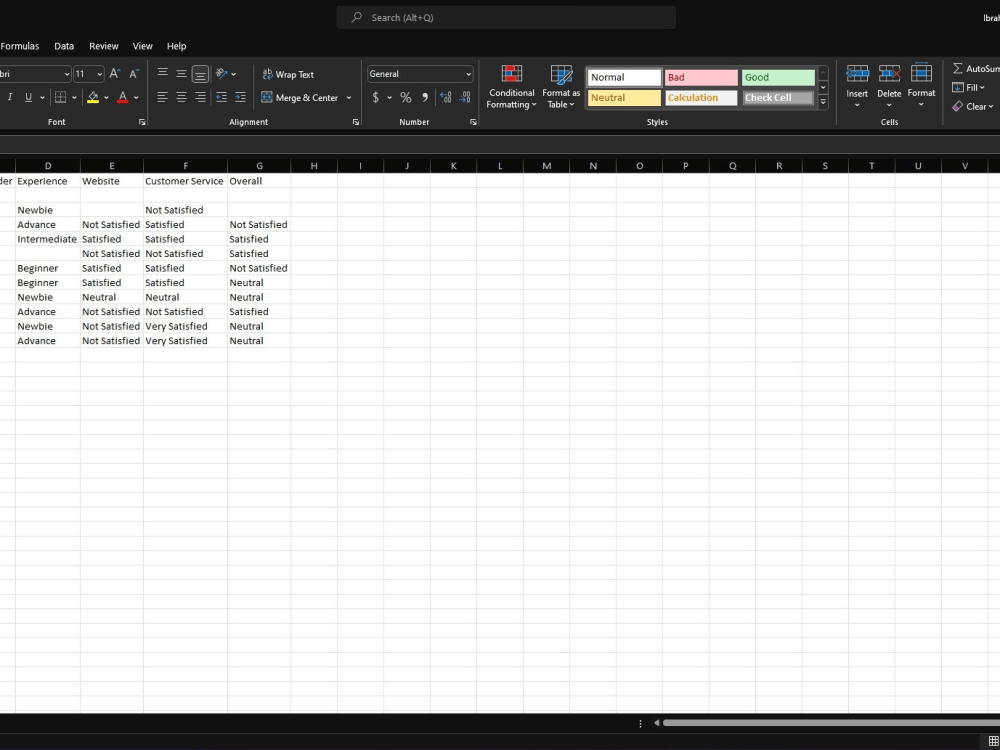This screenshot has width=1000, height=750.
Task: Middle align cell contents
Action: click(181, 74)
